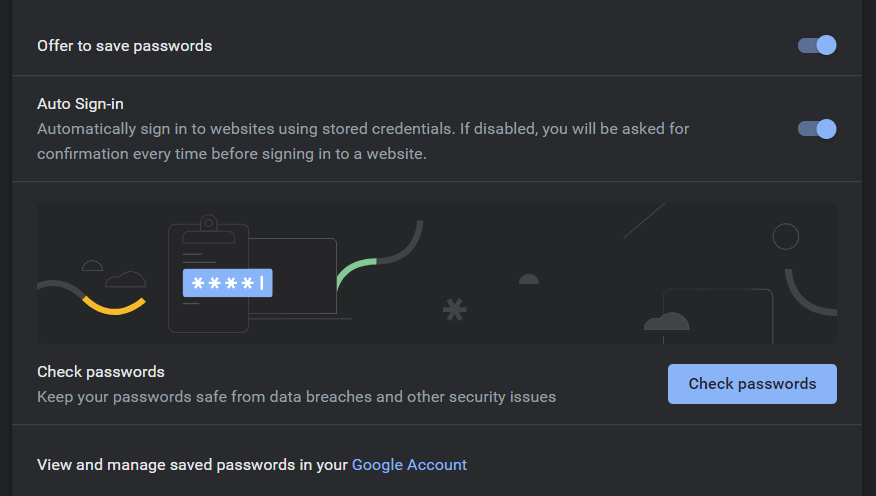Click the "Check passwords" heading text
Viewport: 876px width, 496px height.
100,372
